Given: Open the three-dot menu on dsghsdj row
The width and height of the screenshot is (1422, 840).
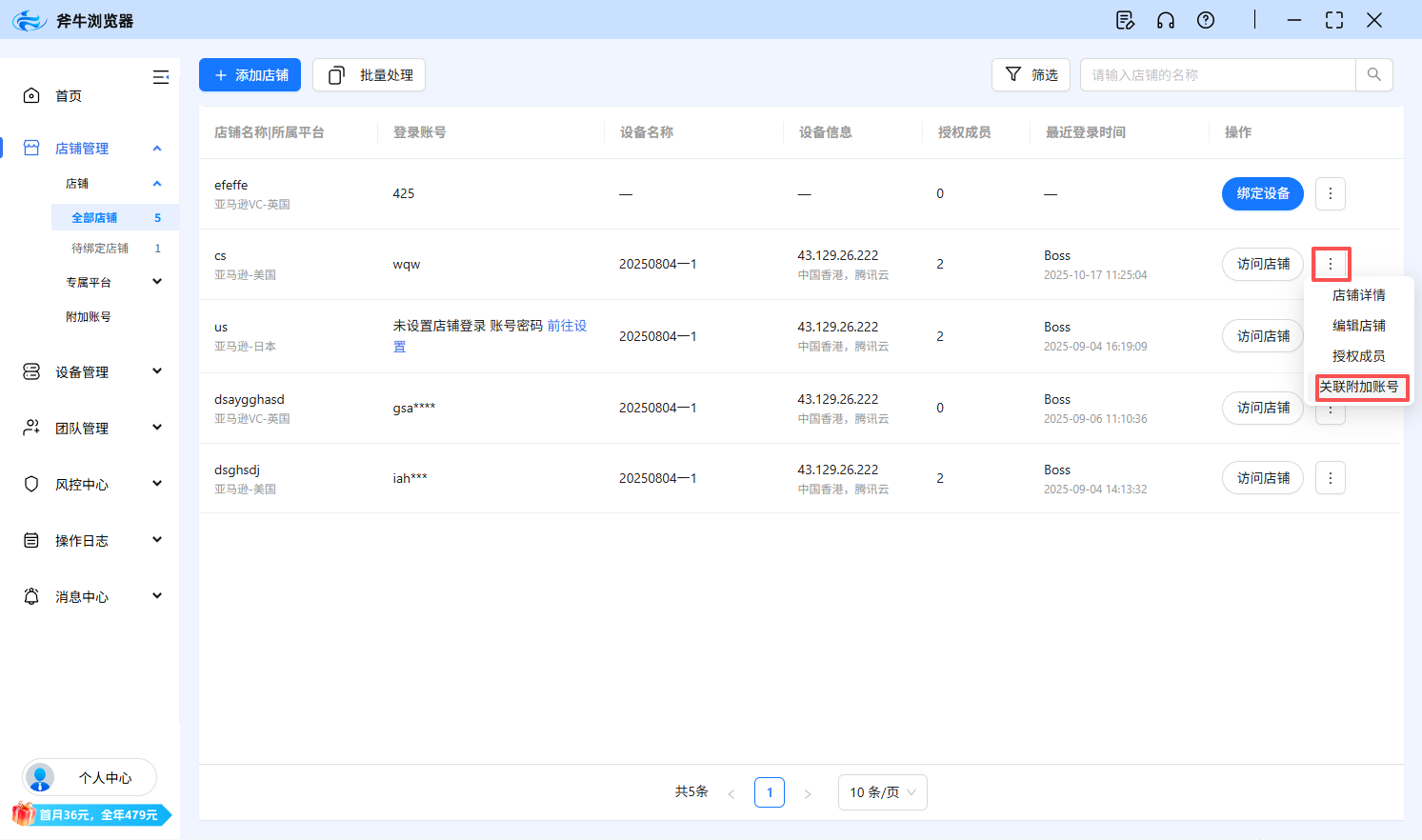Looking at the screenshot, I should 1330,477.
